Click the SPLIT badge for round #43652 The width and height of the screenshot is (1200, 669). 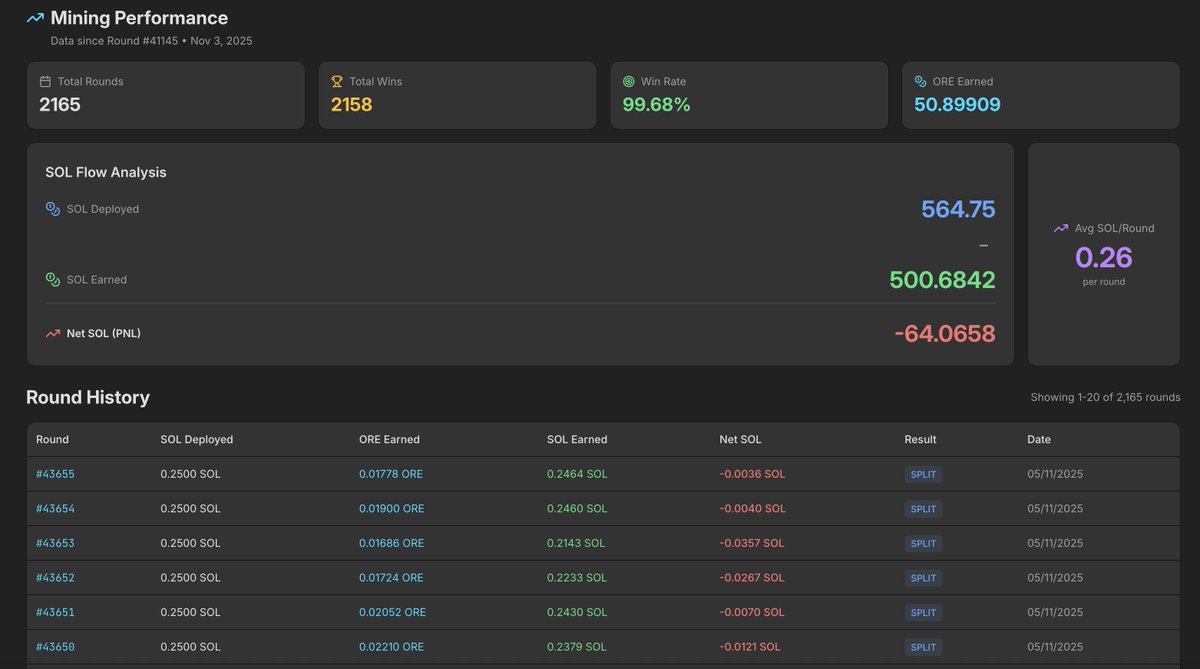tap(923, 578)
